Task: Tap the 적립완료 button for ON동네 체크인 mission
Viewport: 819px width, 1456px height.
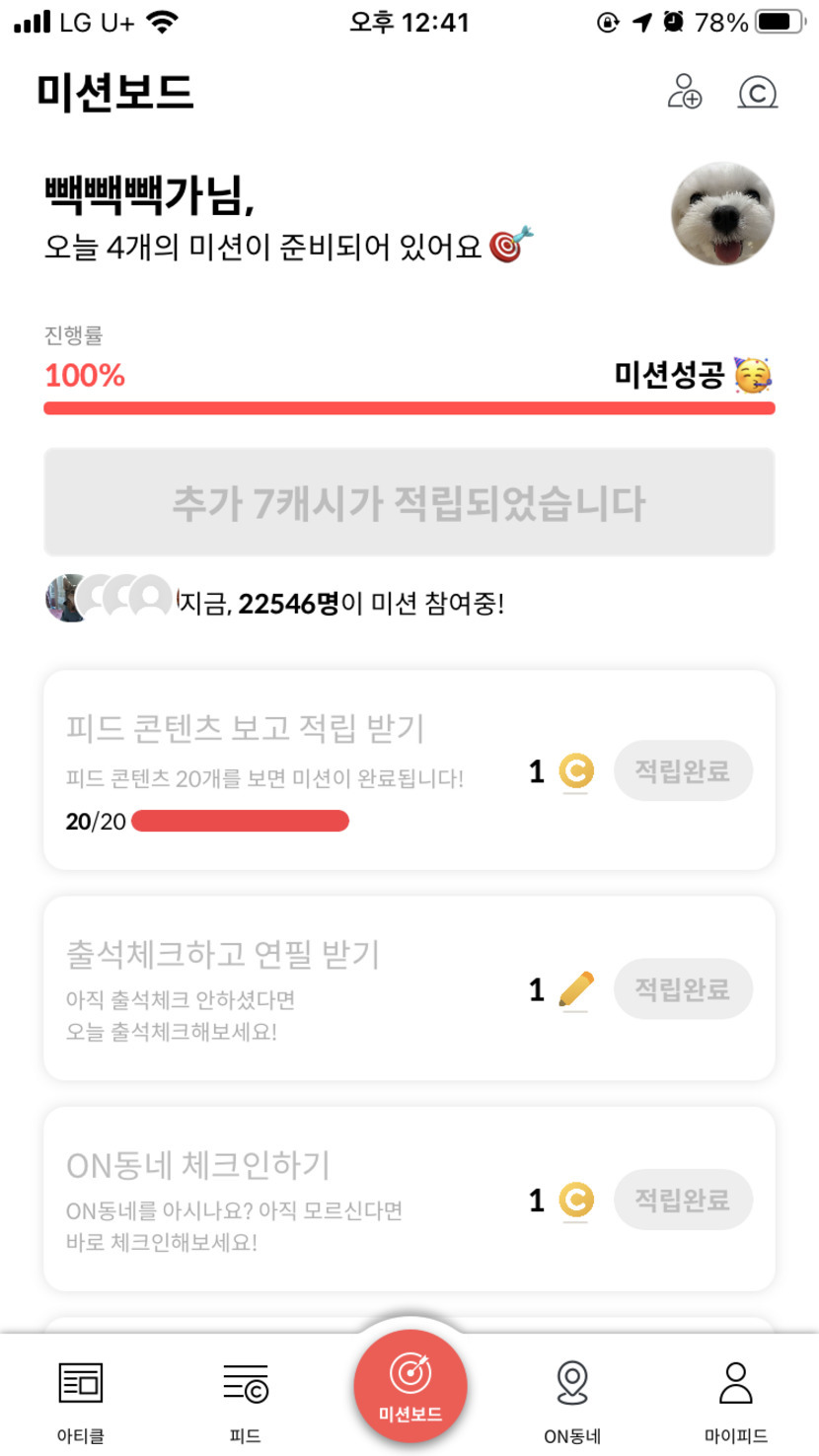Action: (x=683, y=1200)
